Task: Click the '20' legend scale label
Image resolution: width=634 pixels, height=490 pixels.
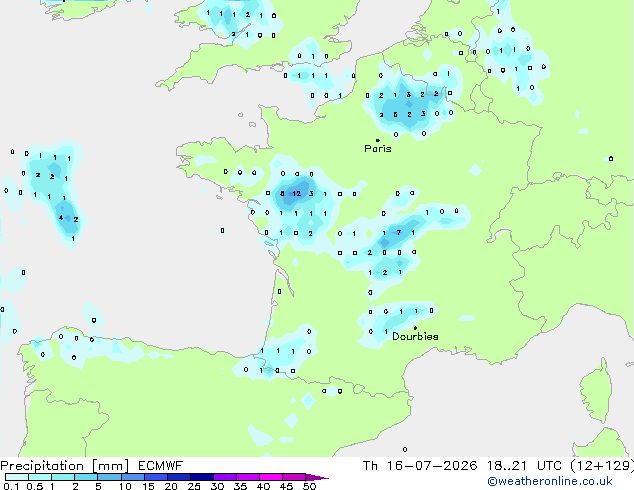Action: pyautogui.click(x=171, y=486)
